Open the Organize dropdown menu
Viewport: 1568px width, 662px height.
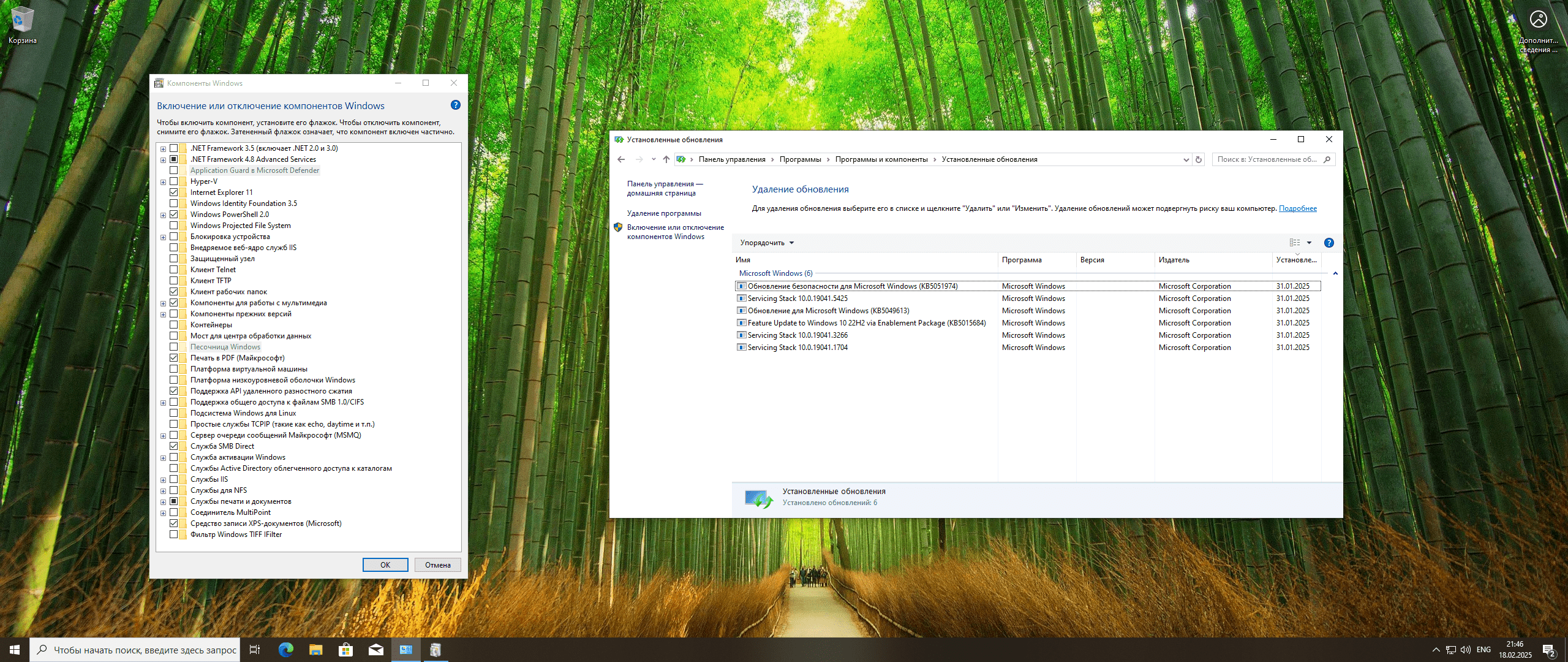[766, 243]
